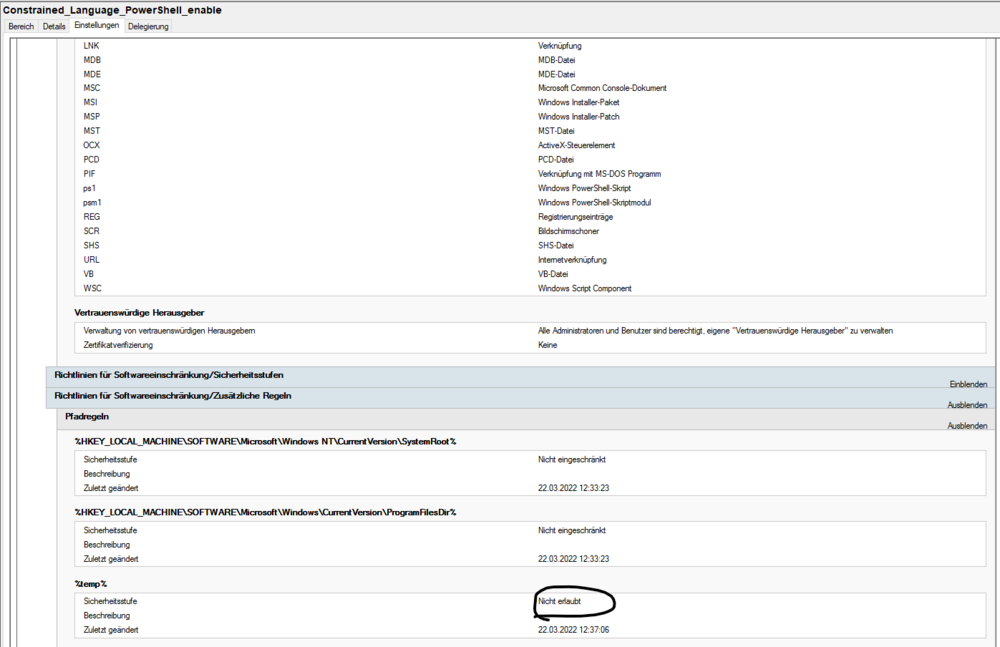Click the Verwaltung von vertrauenswürdigen Herausgebern row
This screenshot has width=1000, height=647.
[164, 330]
